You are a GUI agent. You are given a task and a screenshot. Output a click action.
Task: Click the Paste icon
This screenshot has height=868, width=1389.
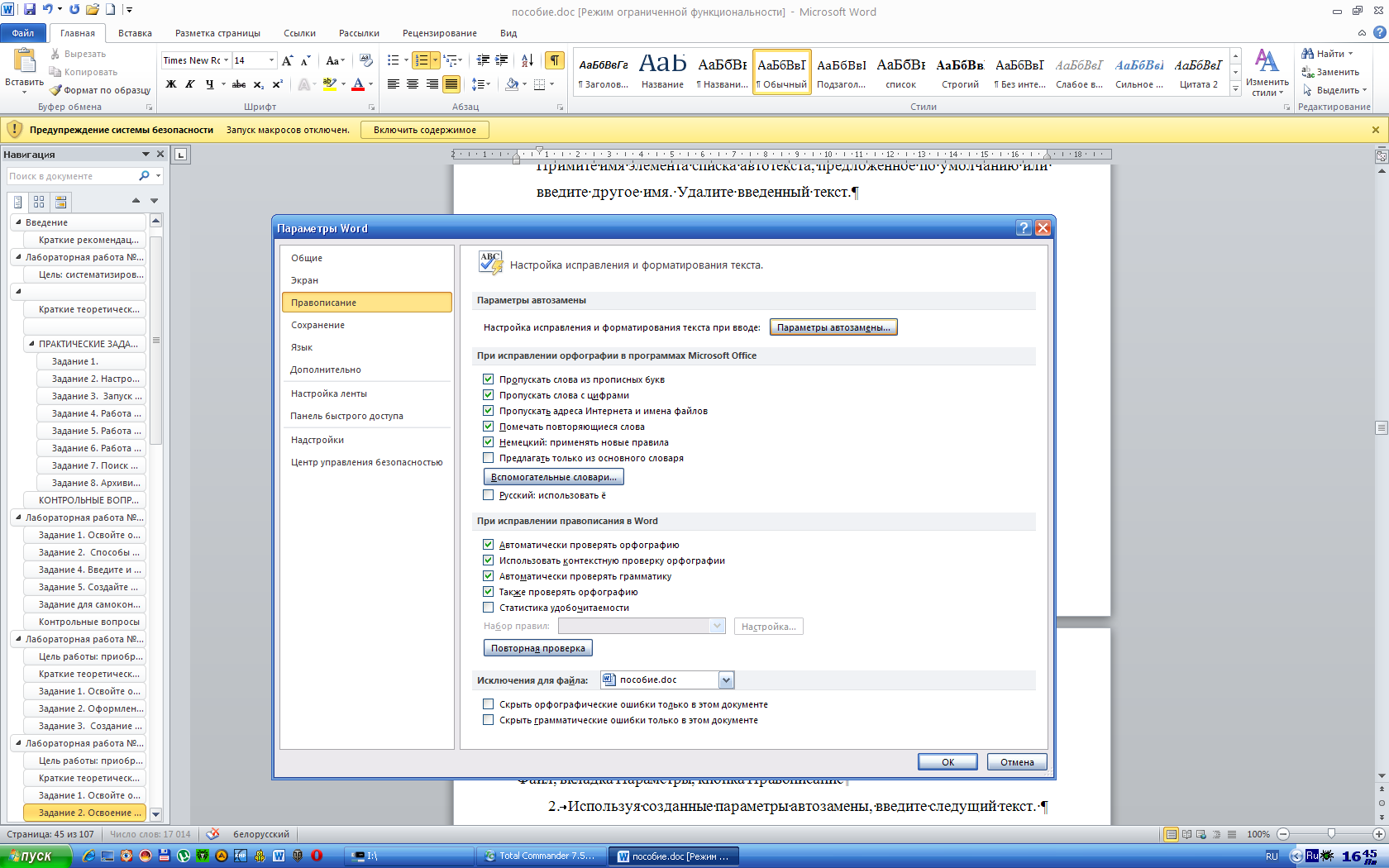tap(25, 62)
